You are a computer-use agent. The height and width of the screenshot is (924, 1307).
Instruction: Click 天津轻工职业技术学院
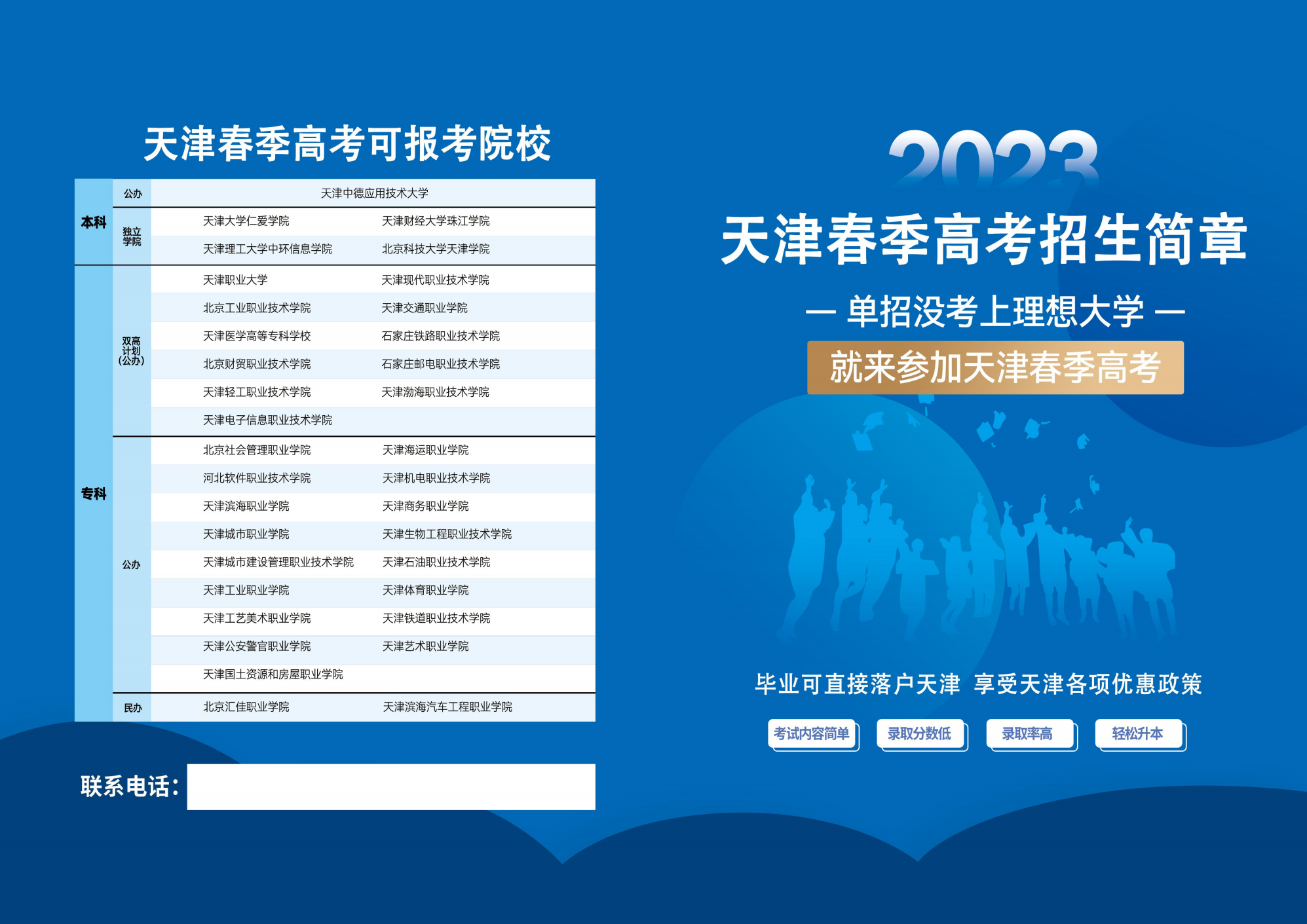pyautogui.click(x=257, y=392)
